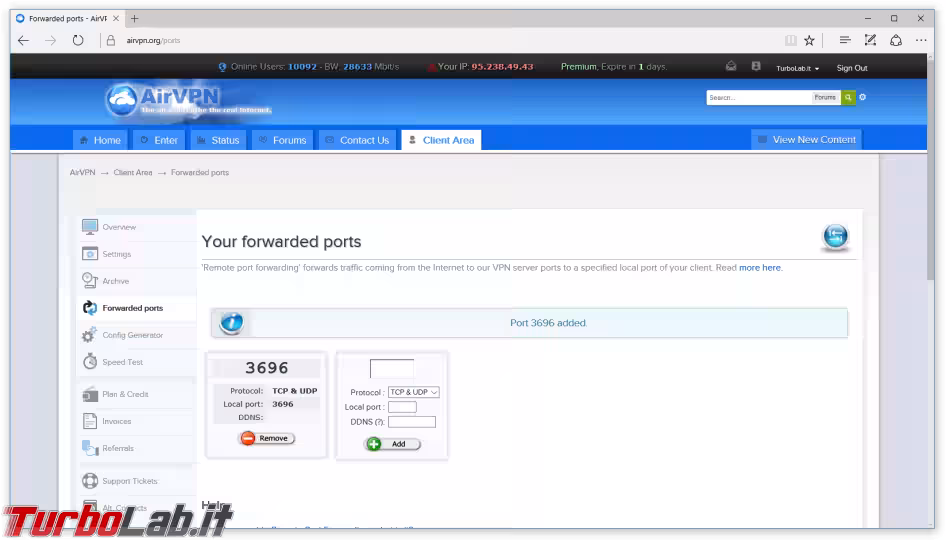Open the browser More actions ellipsis

[921, 40]
